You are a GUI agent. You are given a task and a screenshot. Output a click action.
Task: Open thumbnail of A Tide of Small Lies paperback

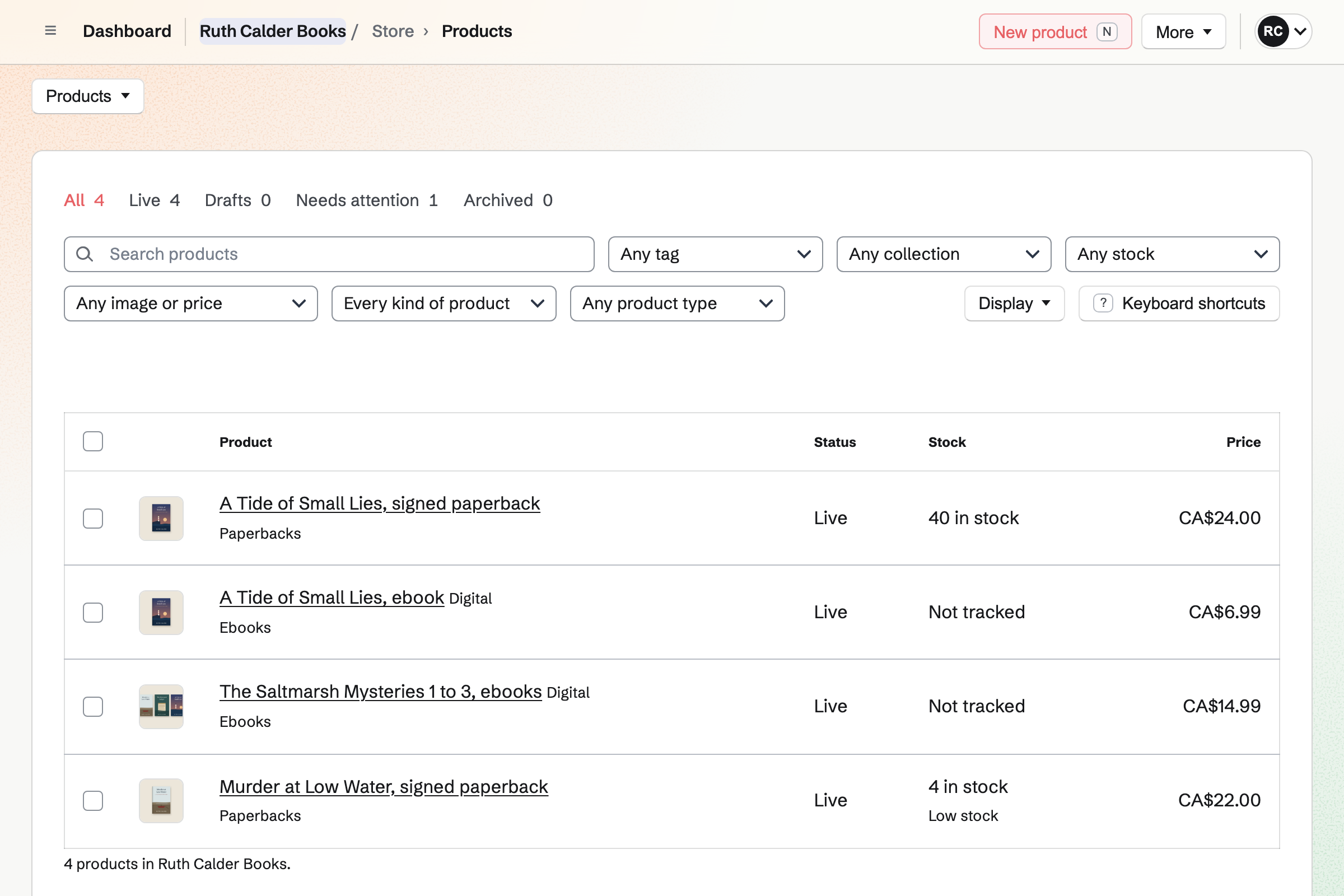[161, 519]
